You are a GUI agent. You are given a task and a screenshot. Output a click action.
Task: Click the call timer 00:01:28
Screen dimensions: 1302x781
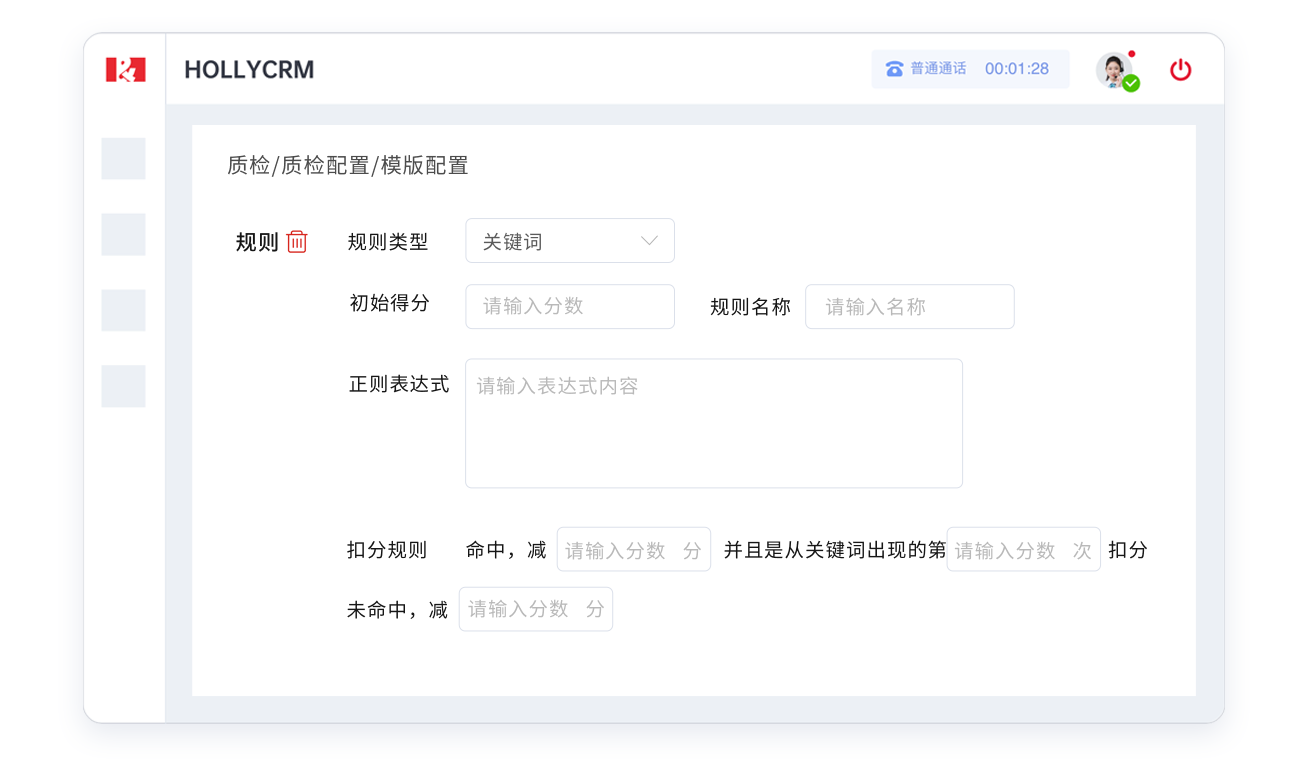1016,69
